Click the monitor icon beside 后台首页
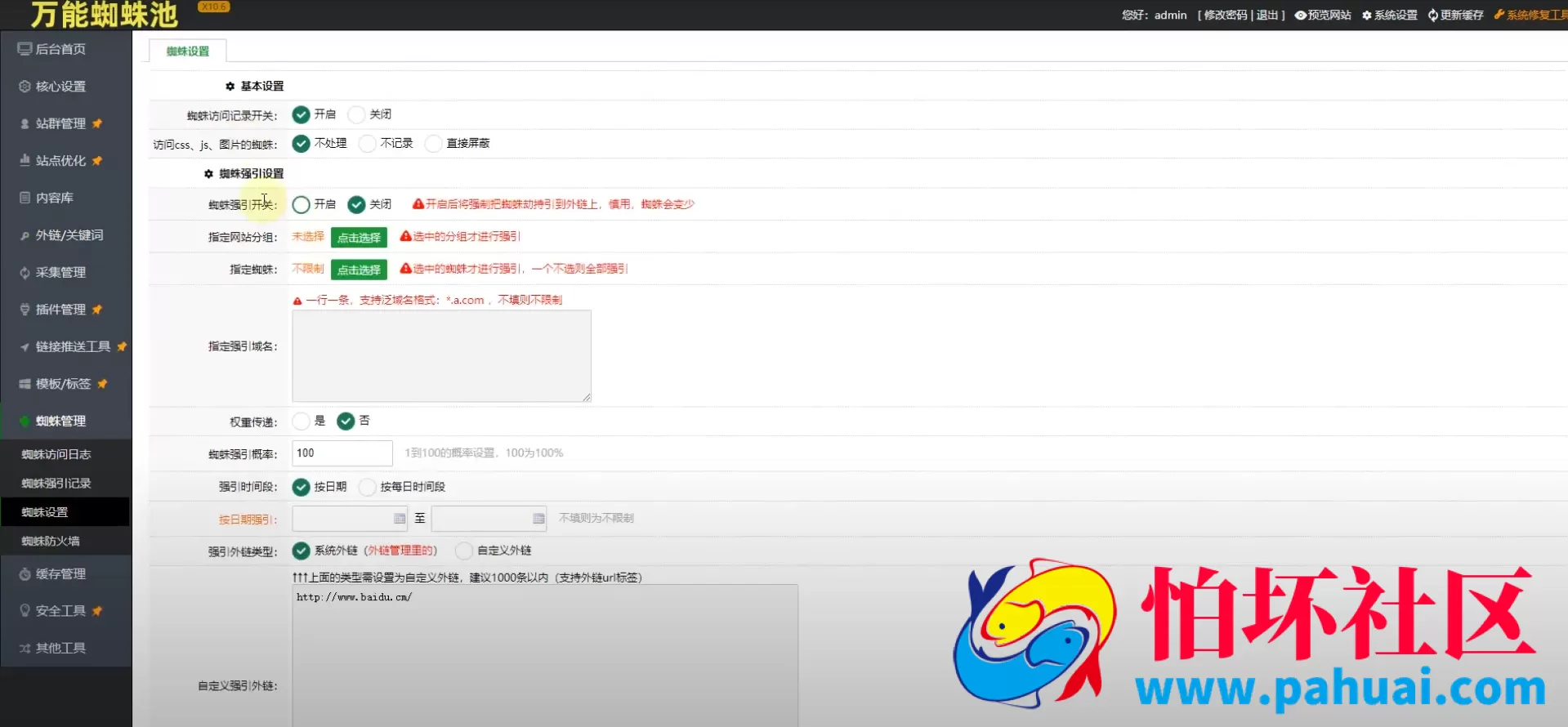The width and height of the screenshot is (1568, 727). [25, 49]
